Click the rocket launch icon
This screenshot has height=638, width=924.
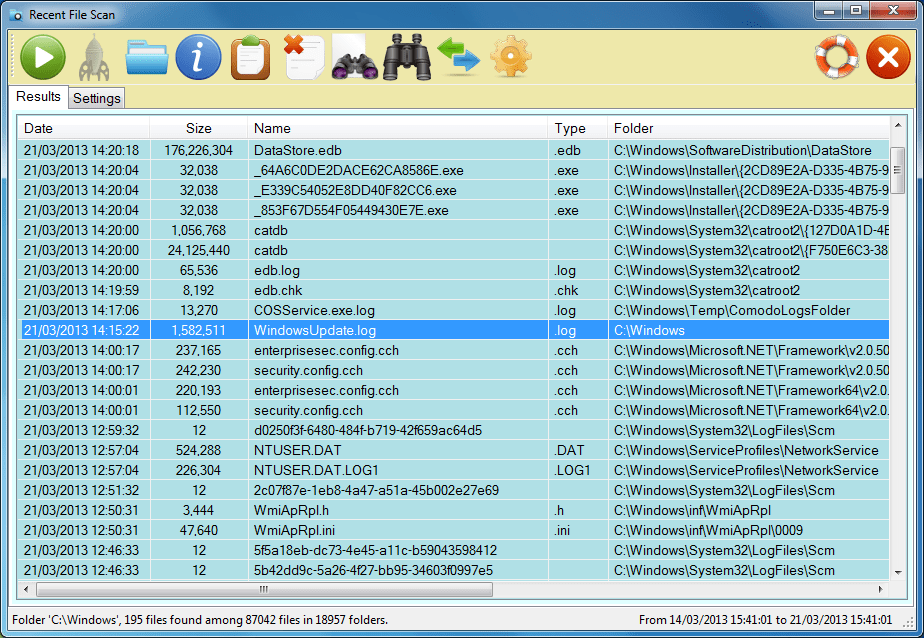pyautogui.click(x=94, y=57)
